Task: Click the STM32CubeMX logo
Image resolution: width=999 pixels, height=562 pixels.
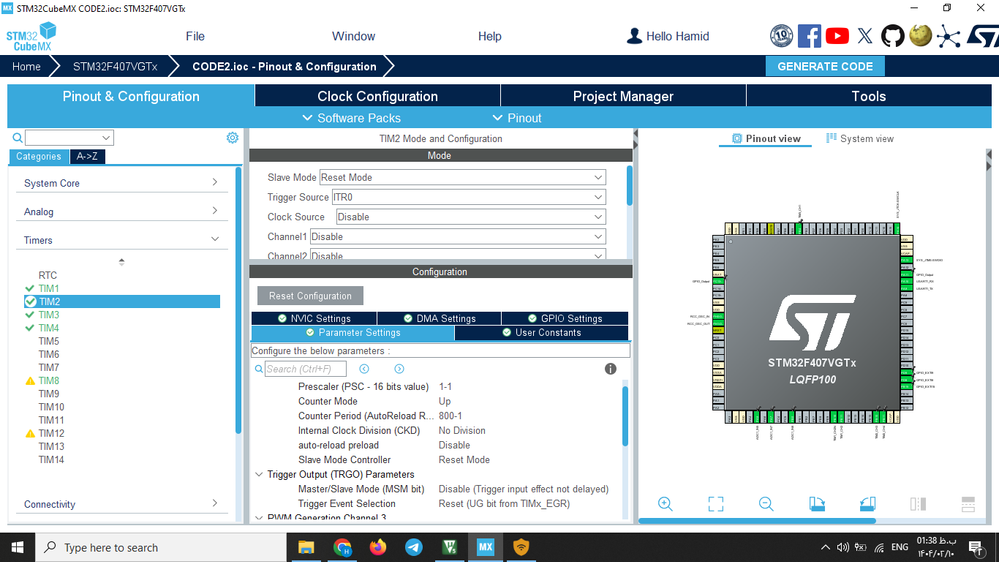Action: click(31, 36)
